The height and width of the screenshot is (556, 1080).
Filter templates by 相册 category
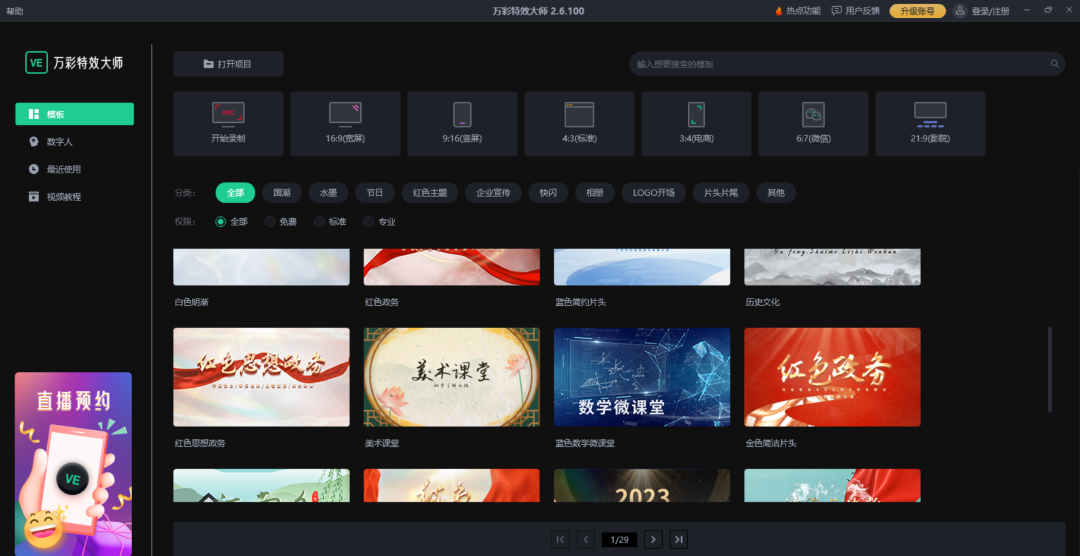[x=595, y=193]
